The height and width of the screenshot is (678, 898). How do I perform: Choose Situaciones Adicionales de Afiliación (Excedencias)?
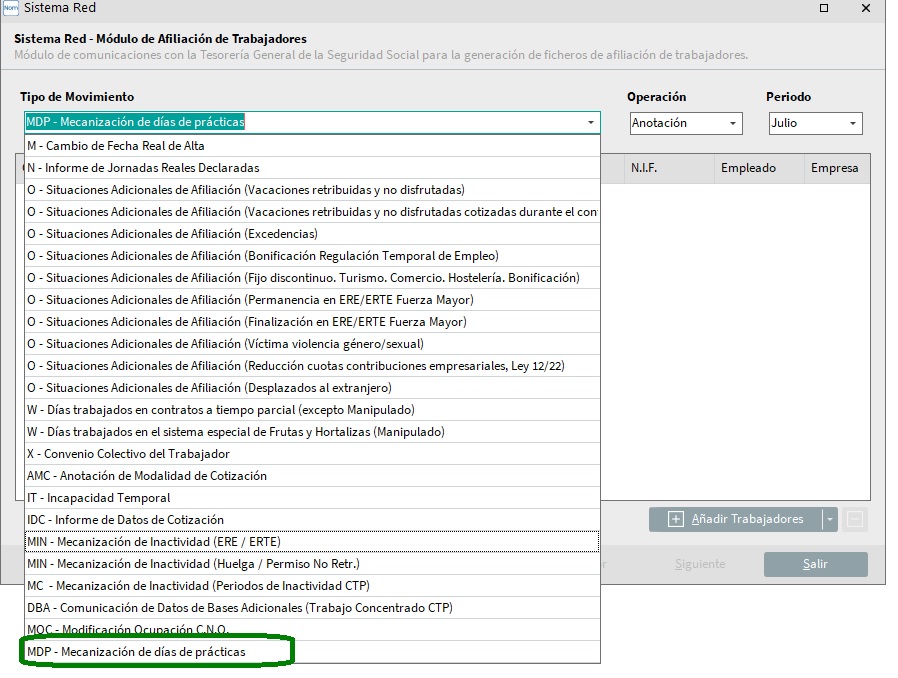172,234
